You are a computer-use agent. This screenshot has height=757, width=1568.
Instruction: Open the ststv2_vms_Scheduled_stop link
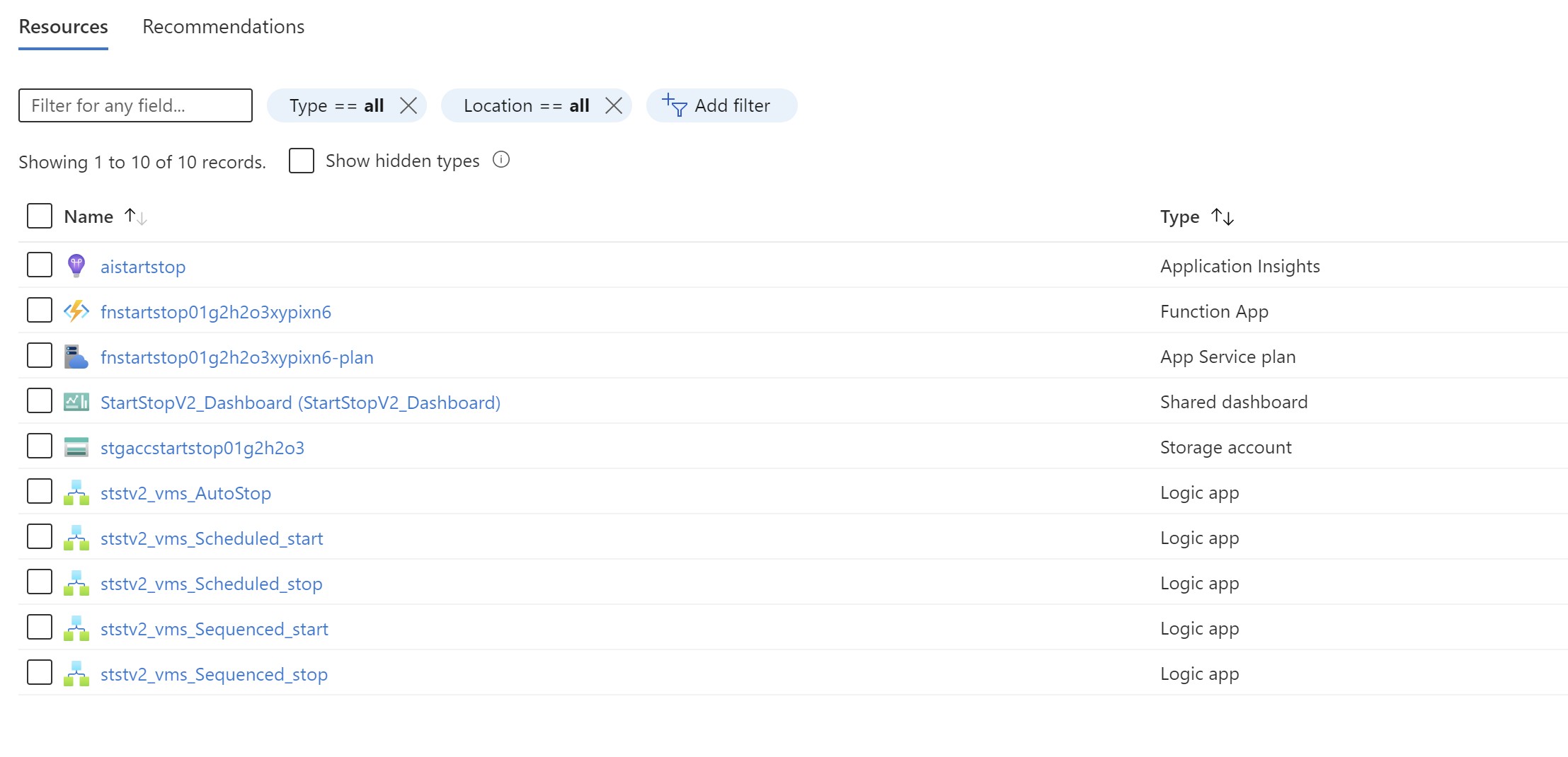(x=212, y=584)
